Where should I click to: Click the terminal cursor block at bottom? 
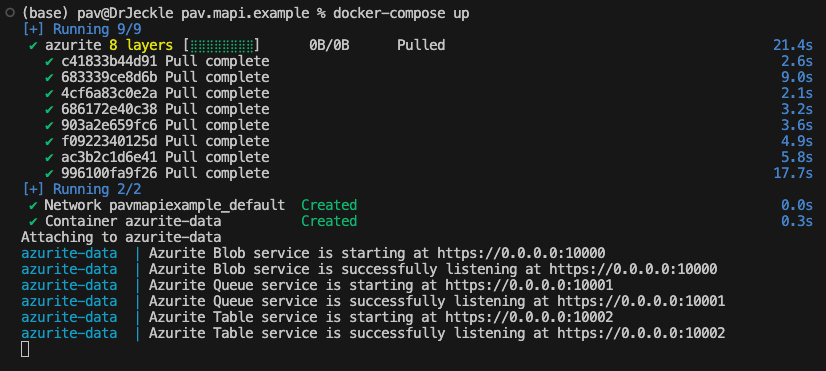click(25, 349)
